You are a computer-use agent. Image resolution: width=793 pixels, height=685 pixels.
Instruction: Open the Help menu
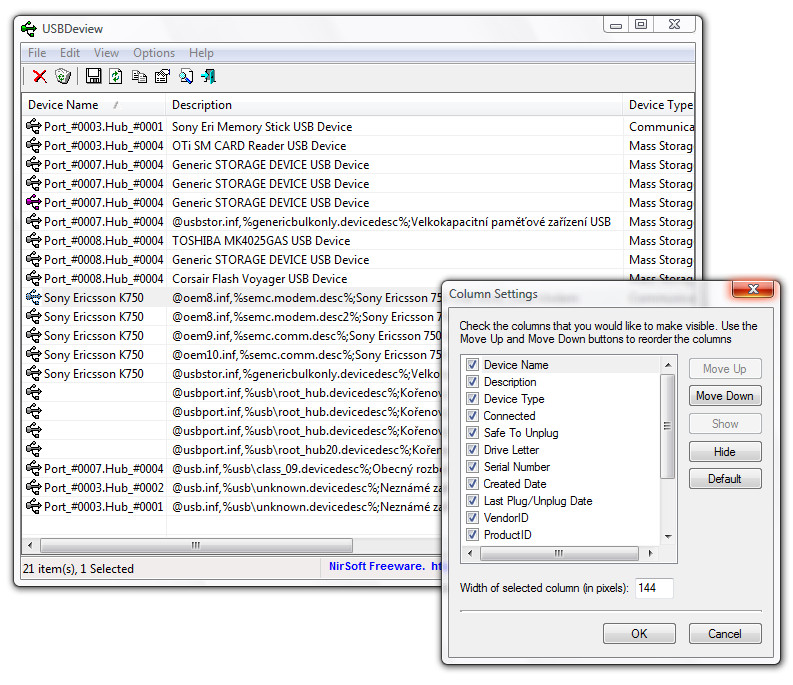click(201, 53)
